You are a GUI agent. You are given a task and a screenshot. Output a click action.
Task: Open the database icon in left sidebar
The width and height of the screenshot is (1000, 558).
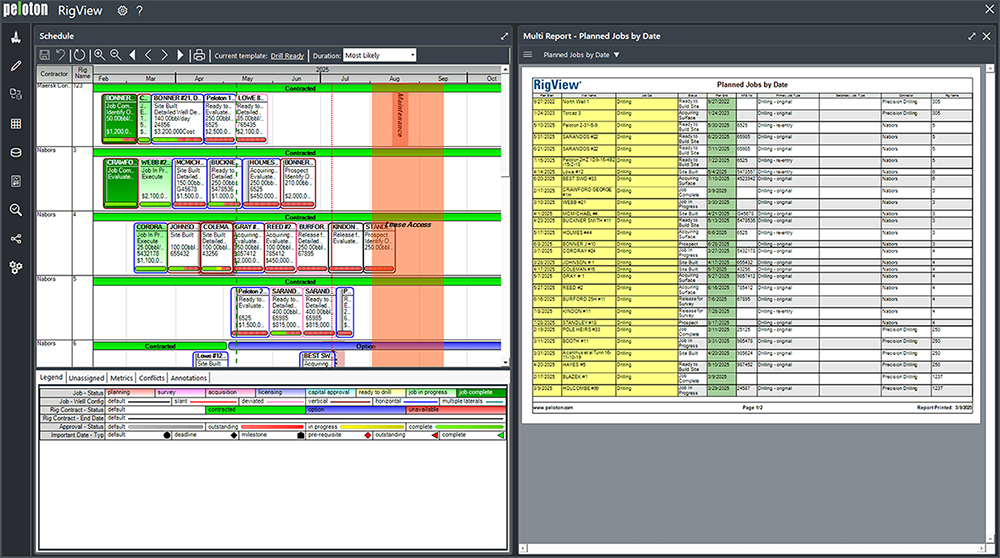[15, 153]
